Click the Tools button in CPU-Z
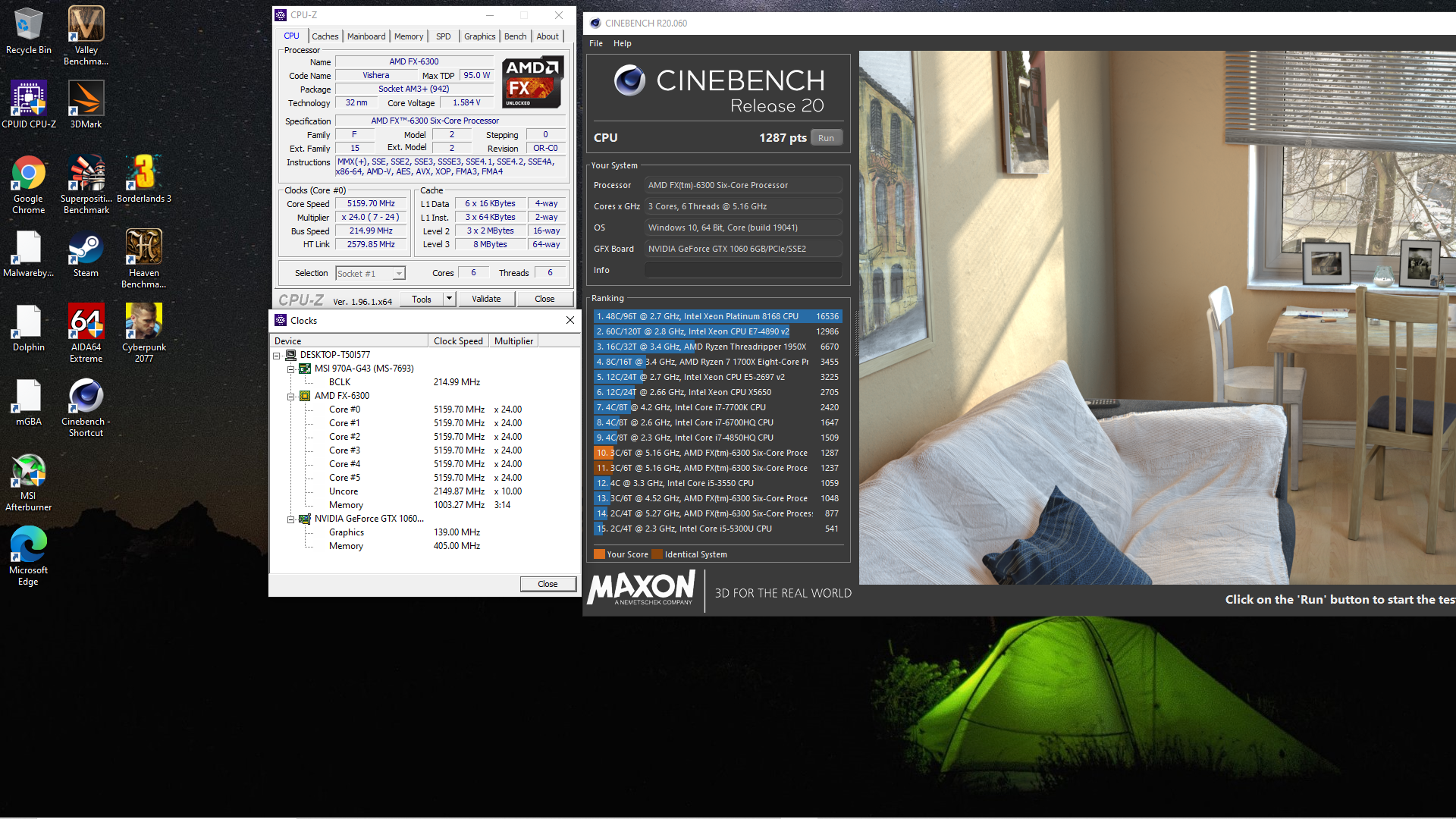The image size is (1456, 819). 422,299
